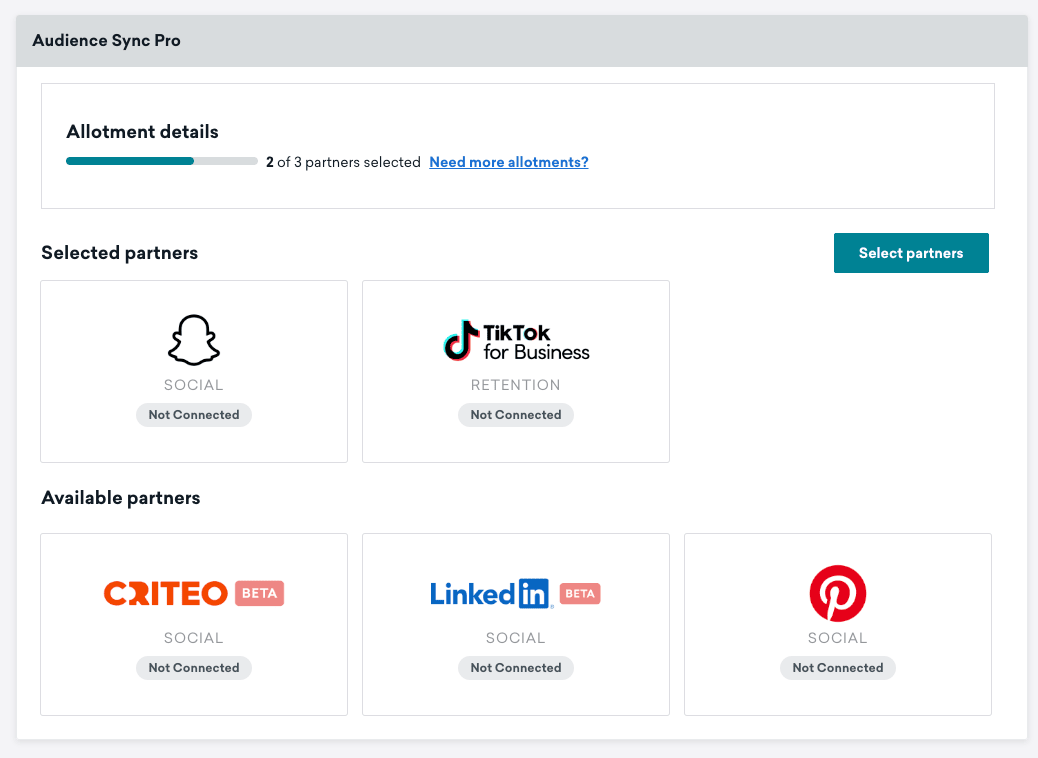Click the TikTok for Business logo
This screenshot has height=758, width=1038.
pos(515,340)
